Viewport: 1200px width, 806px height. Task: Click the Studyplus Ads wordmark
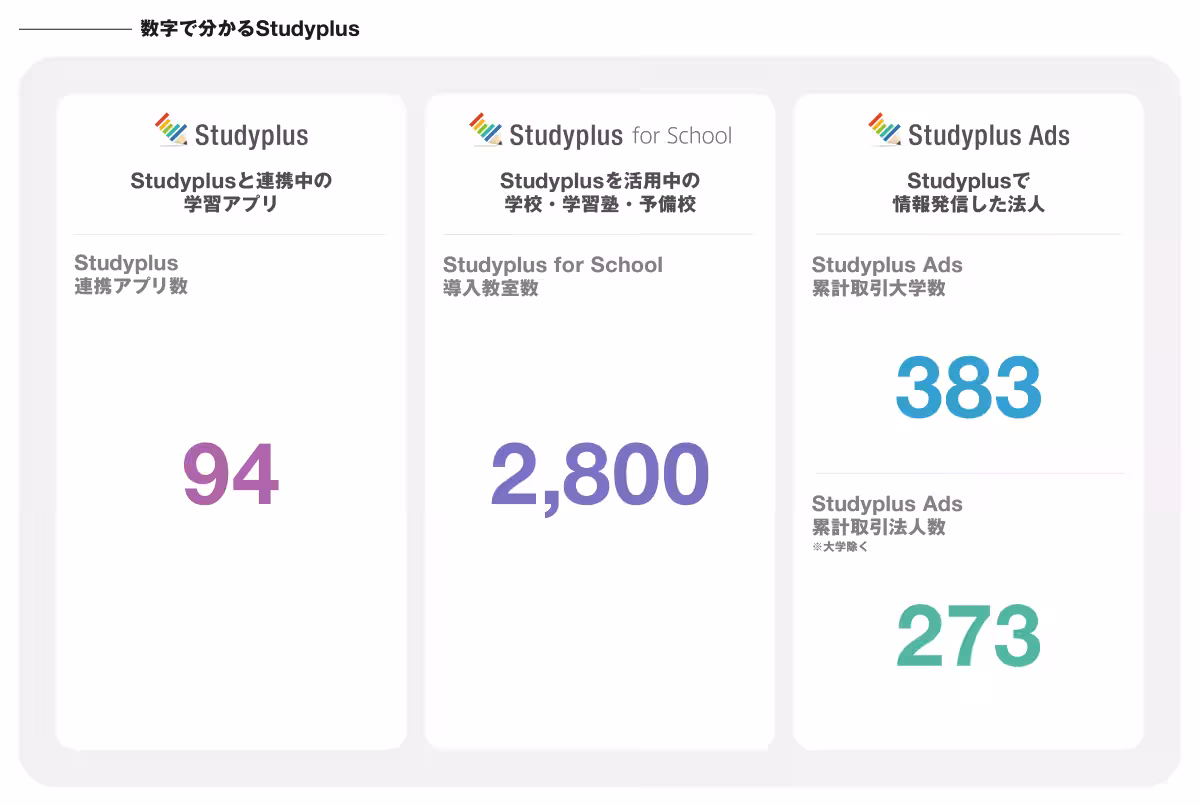click(x=988, y=135)
